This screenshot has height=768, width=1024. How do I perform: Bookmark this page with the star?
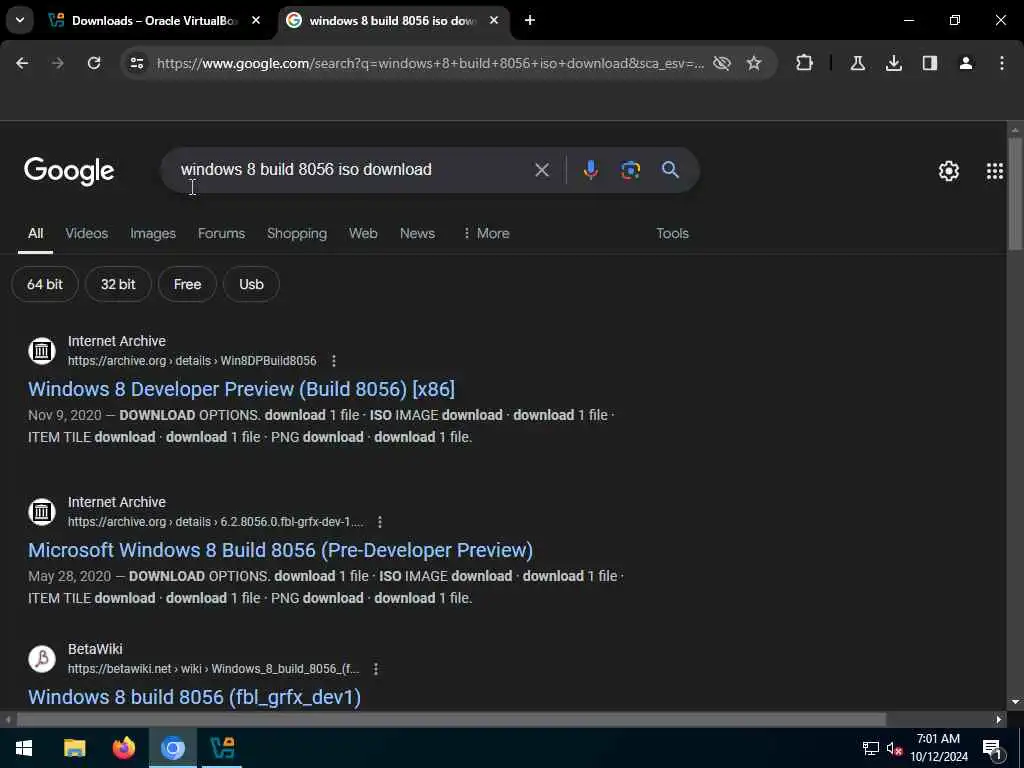pos(754,63)
